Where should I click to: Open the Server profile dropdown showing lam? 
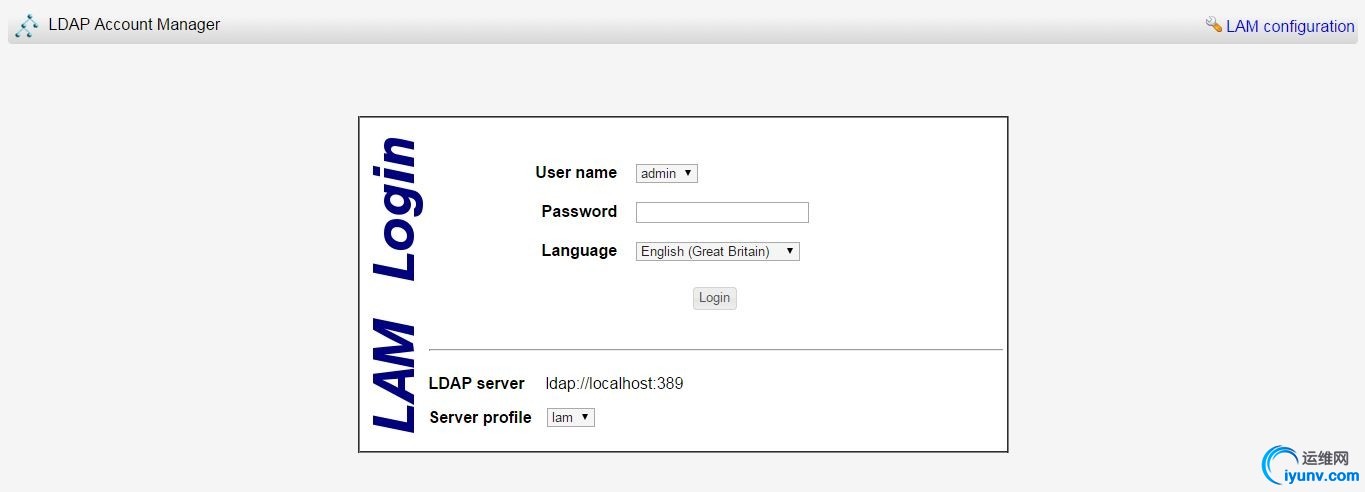click(570, 417)
